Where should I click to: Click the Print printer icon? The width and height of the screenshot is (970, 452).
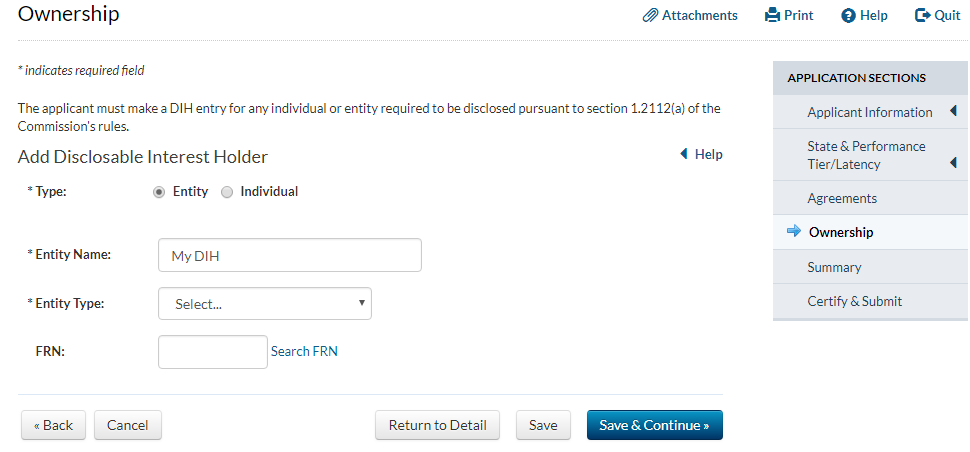tap(772, 16)
